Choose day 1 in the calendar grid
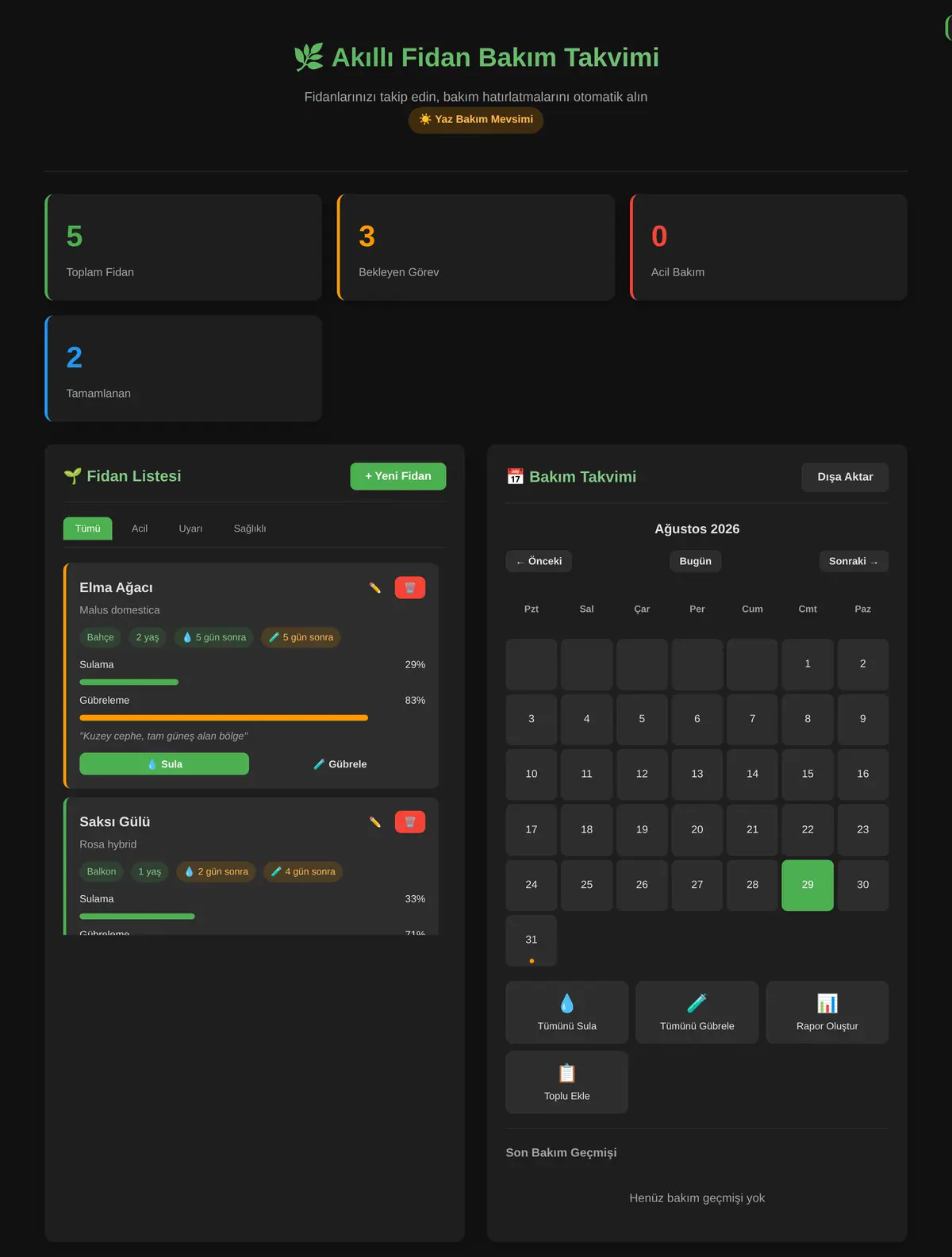Screen dimensions: 952x1257 pyautogui.click(x=808, y=664)
